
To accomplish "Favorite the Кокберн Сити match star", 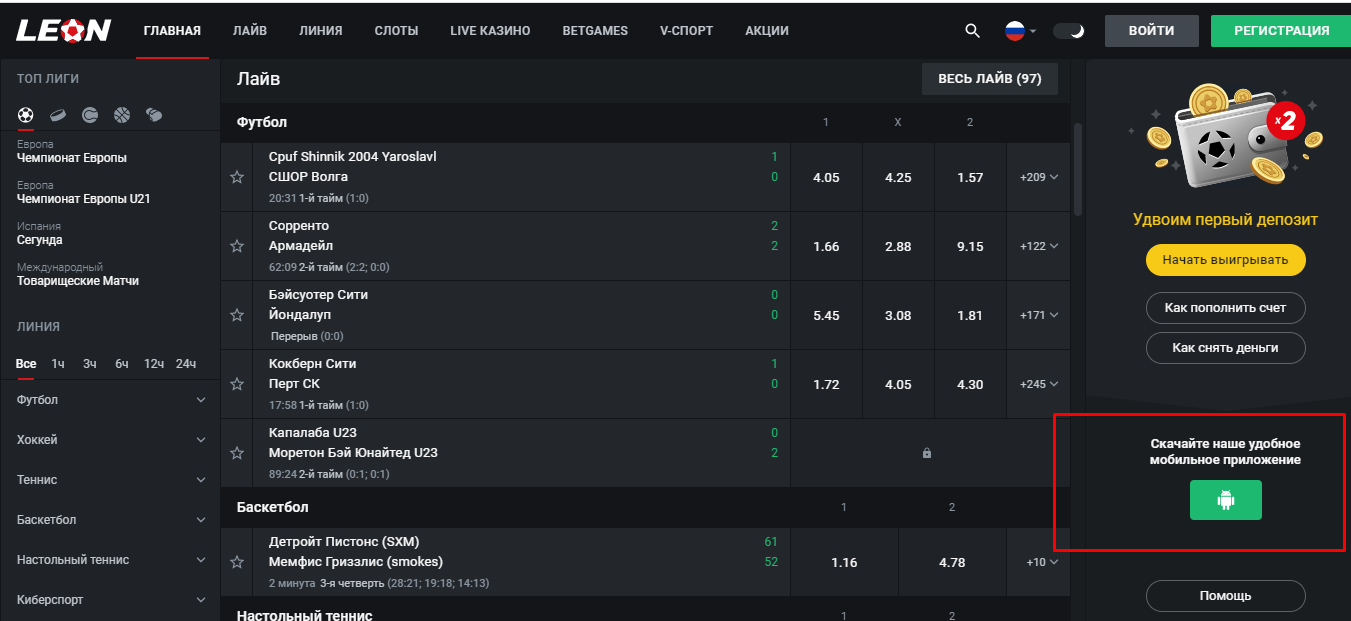I will 237,384.
